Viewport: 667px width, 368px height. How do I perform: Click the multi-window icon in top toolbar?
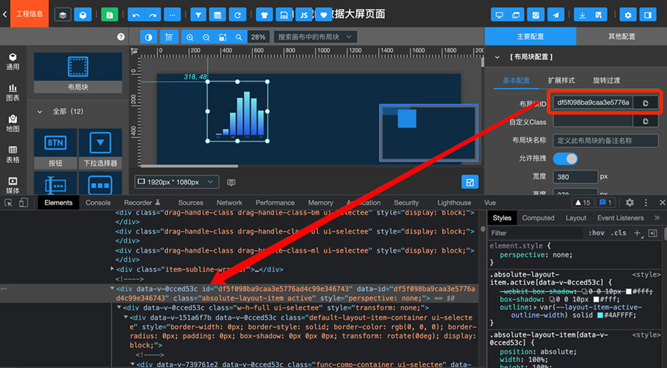pos(516,15)
